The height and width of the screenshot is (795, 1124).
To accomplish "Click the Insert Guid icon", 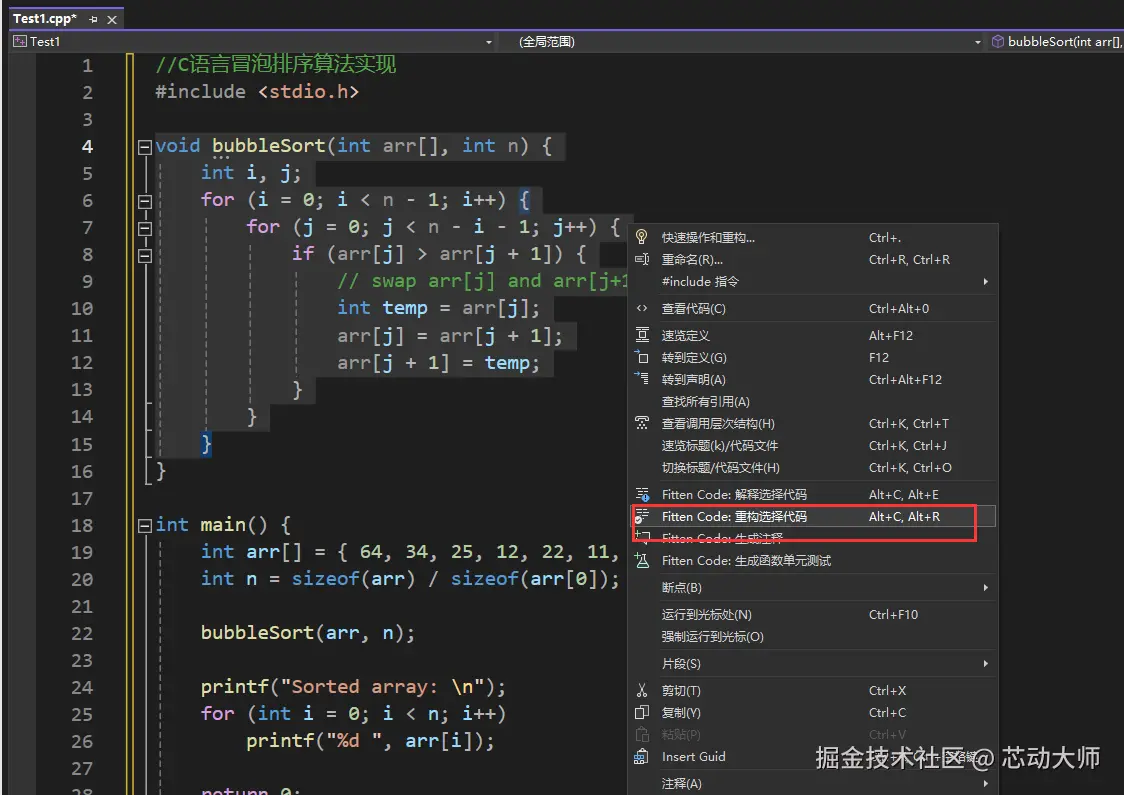I will pos(642,756).
